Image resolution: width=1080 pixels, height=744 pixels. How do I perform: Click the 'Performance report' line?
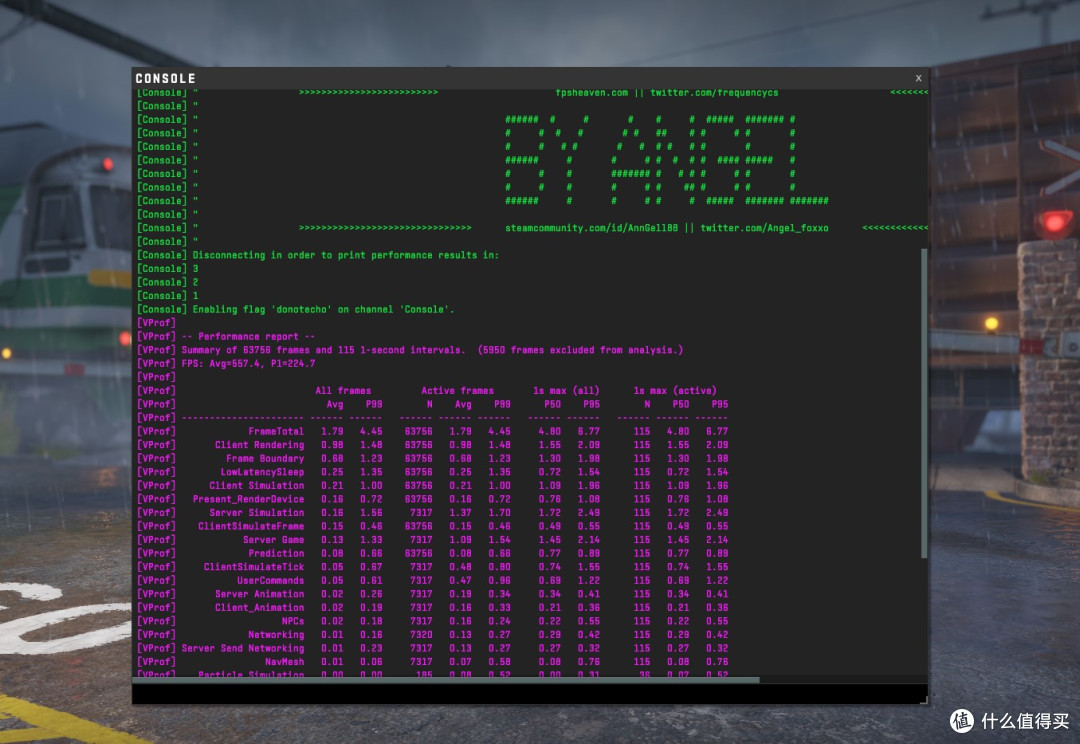[248, 336]
